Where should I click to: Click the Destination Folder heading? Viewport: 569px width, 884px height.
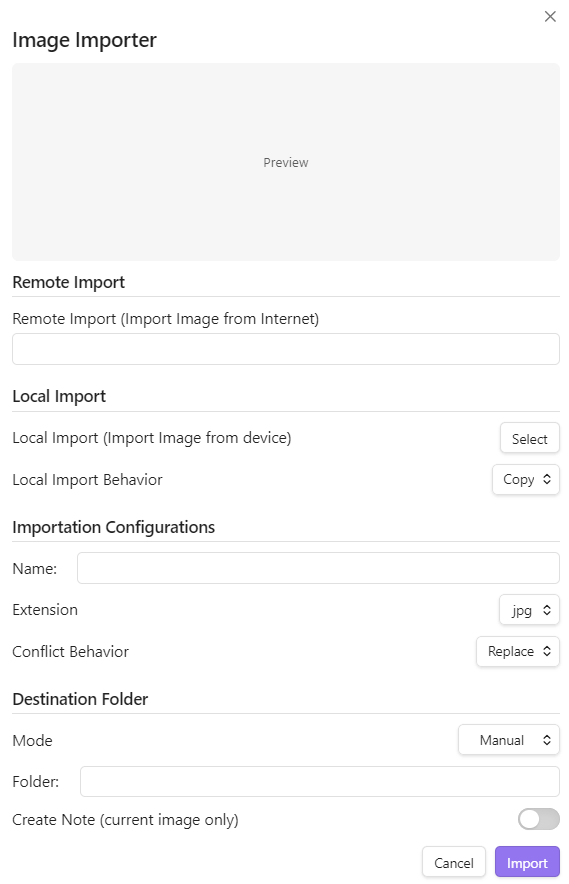(x=80, y=699)
